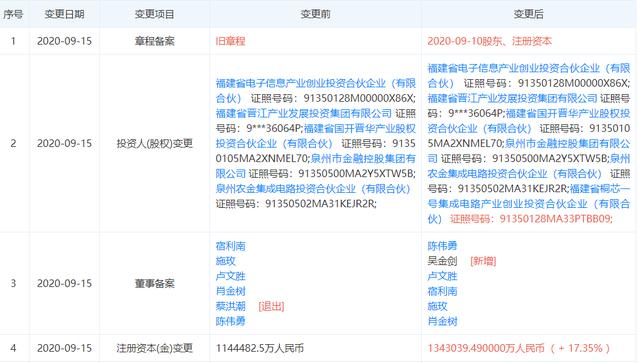The image size is (640, 363).
Task: Click the 序号 column header
Action: pos(13,14)
